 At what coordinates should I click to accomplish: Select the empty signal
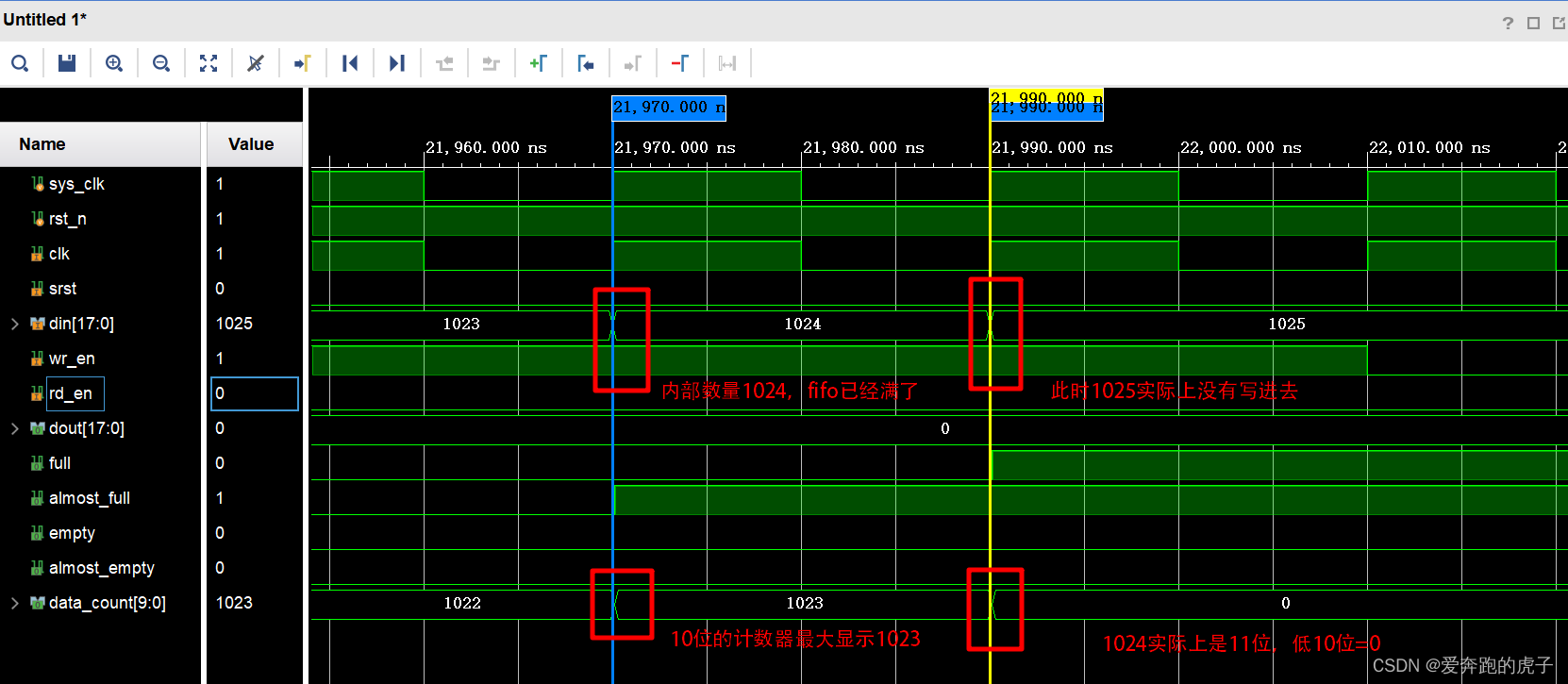pyautogui.click(x=72, y=533)
